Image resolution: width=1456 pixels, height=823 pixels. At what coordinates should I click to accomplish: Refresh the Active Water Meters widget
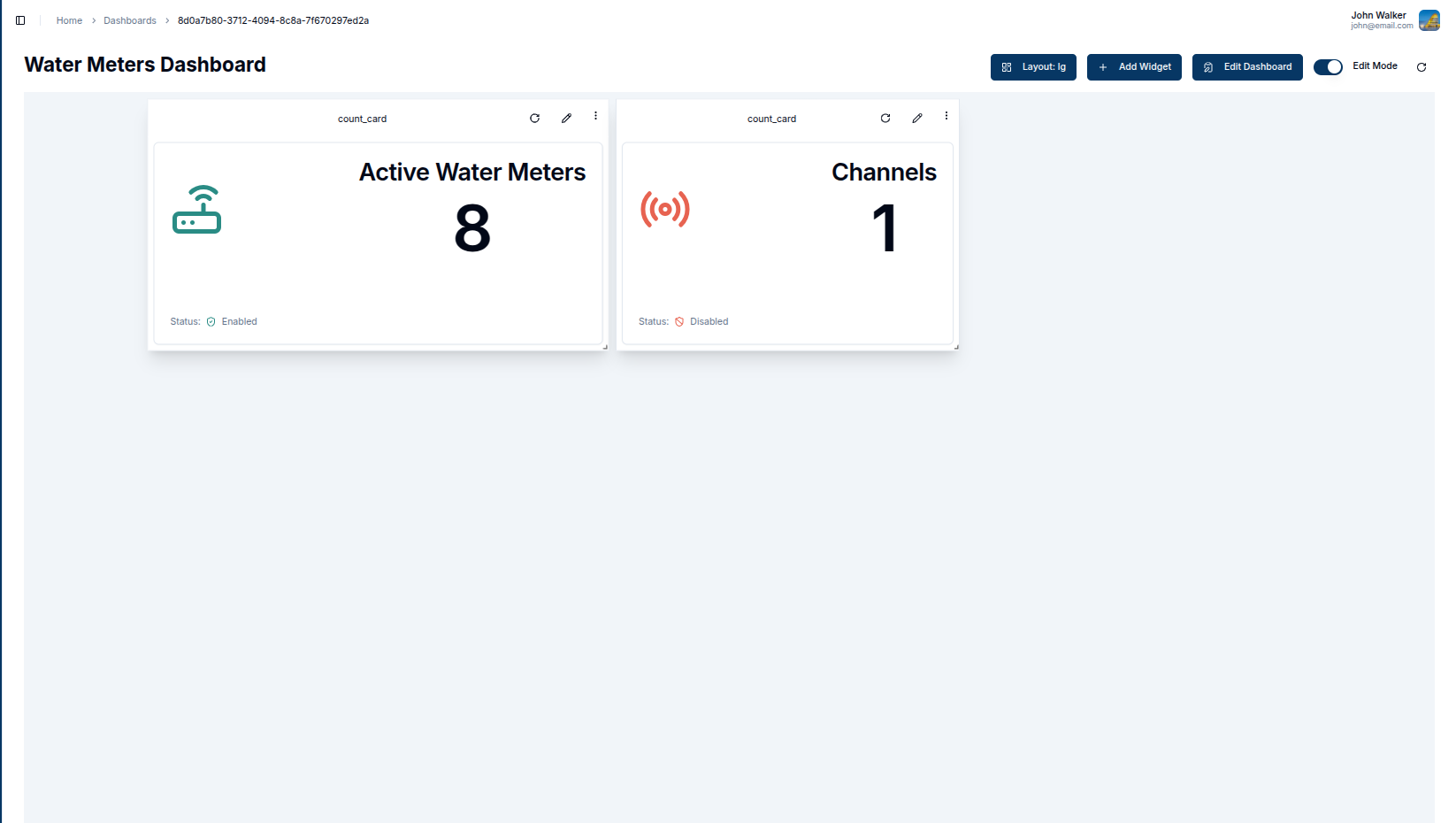tap(534, 119)
